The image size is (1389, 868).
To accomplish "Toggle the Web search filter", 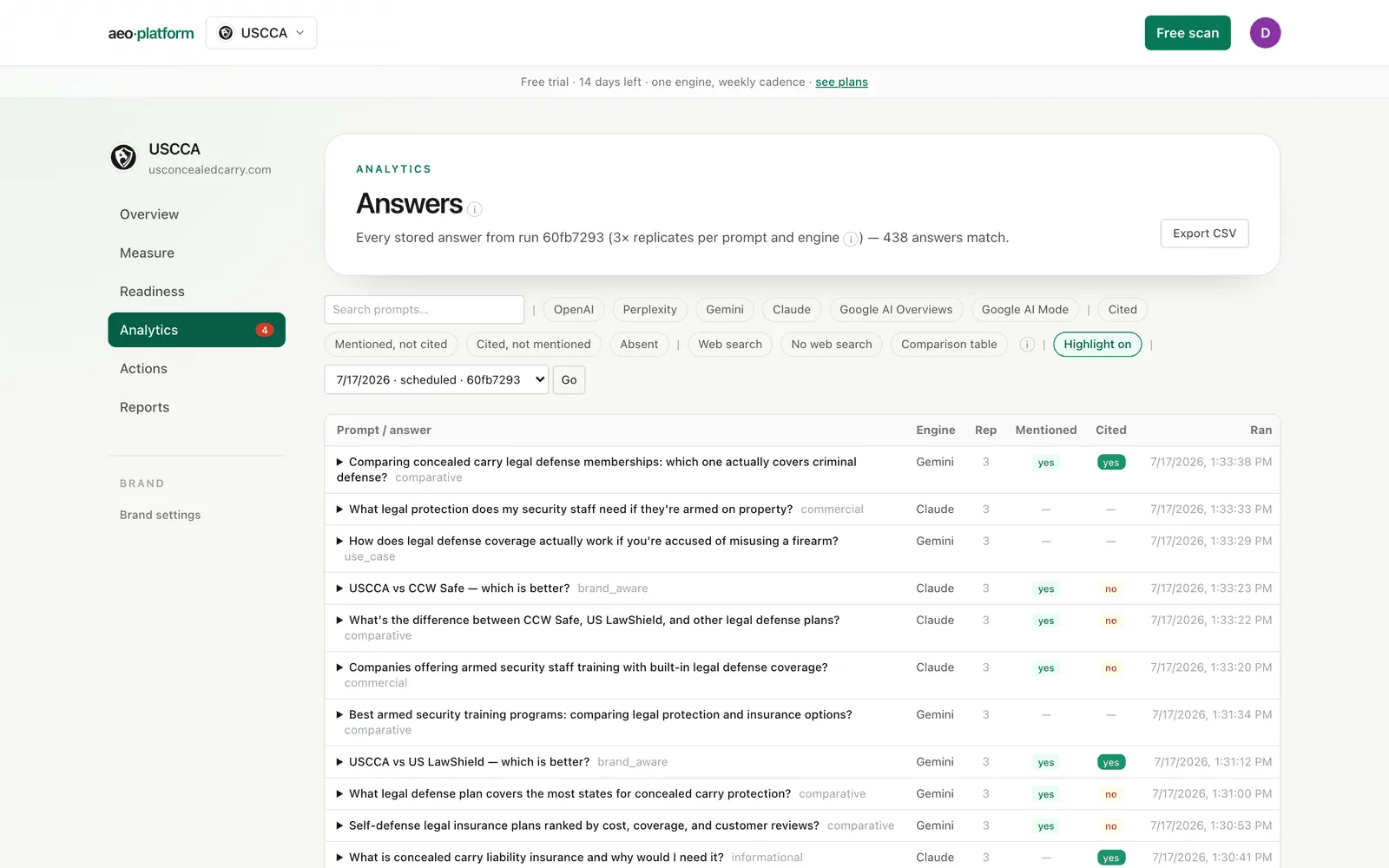I will pos(730,345).
